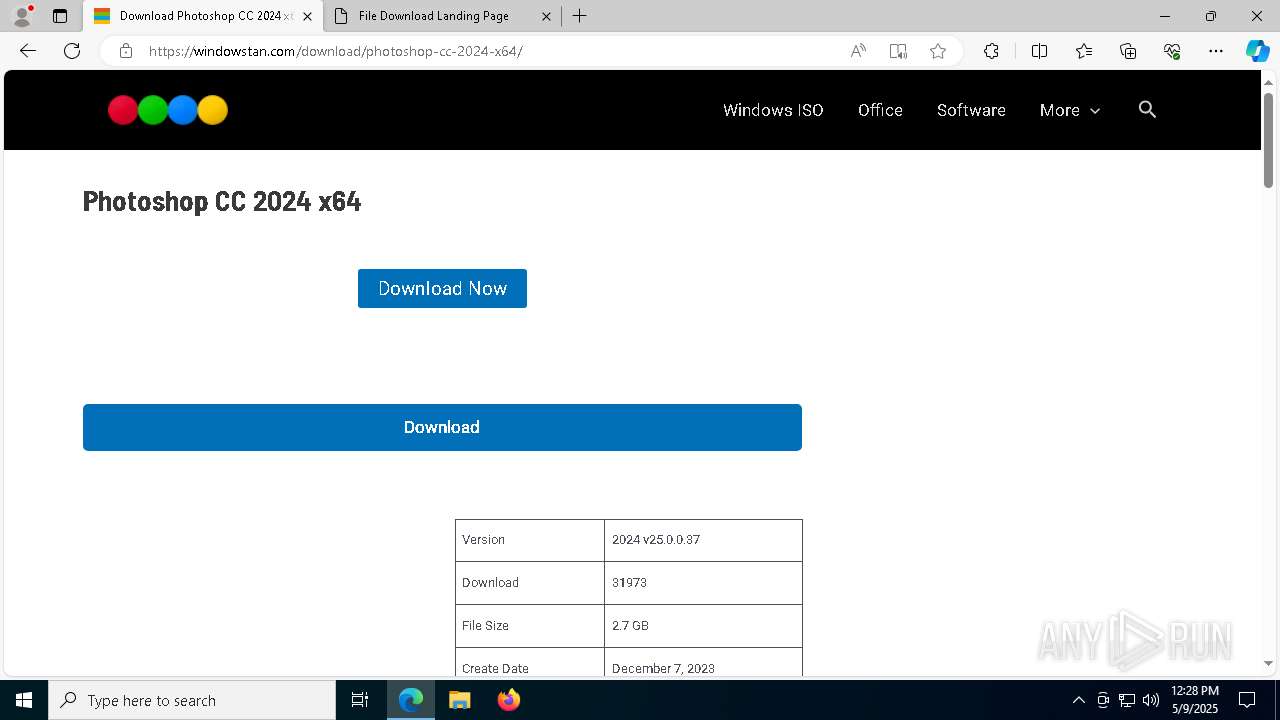Close the Download Photoshop CC 2024 tab
This screenshot has height=720, width=1280.
click(x=307, y=16)
